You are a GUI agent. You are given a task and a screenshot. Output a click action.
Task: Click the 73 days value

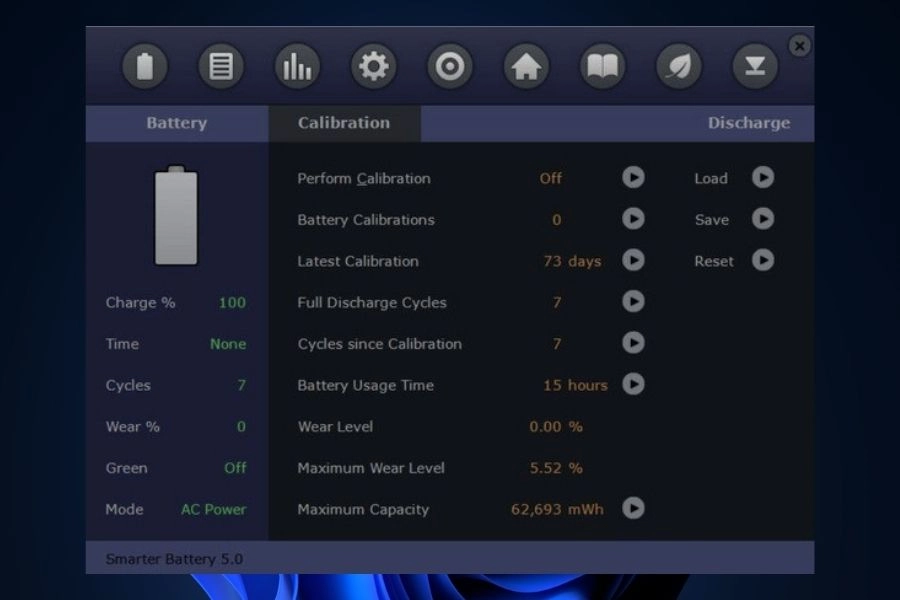pos(572,261)
